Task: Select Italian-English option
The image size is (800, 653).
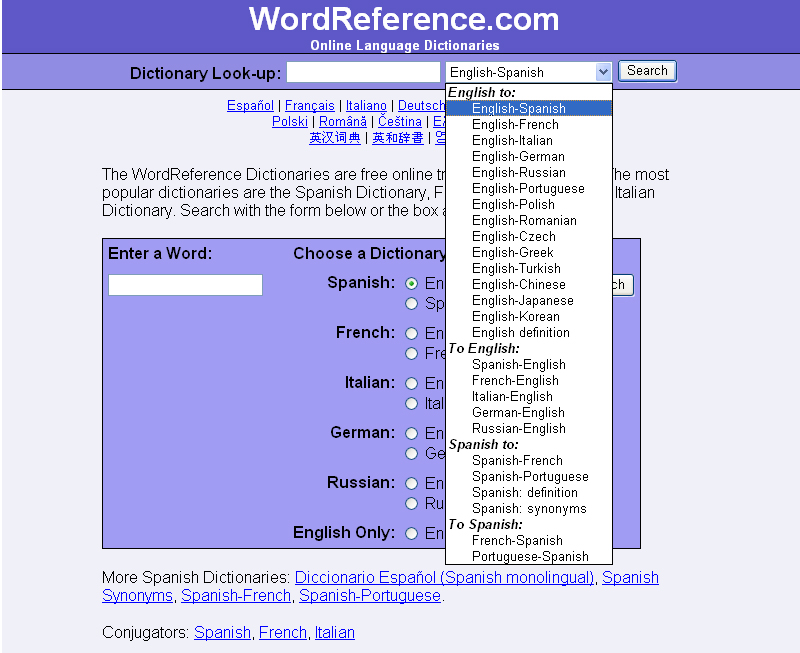Action: click(x=529, y=396)
